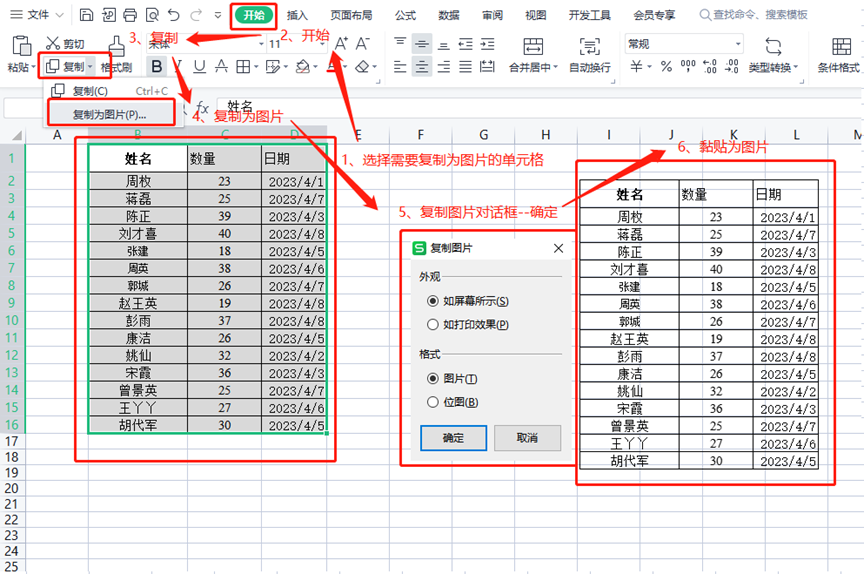Image resolution: width=864 pixels, height=574 pixels.
Task: Increase font size with A+ icon
Action: pos(341,44)
